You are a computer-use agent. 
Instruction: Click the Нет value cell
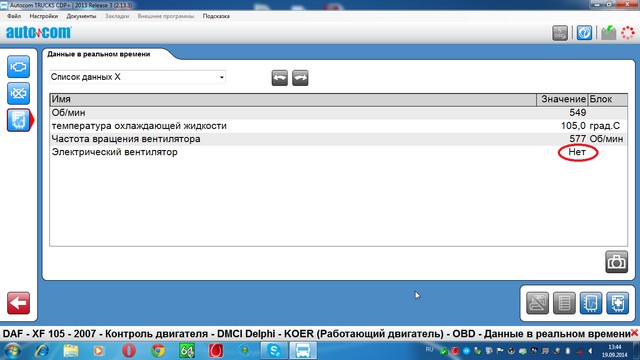577,152
